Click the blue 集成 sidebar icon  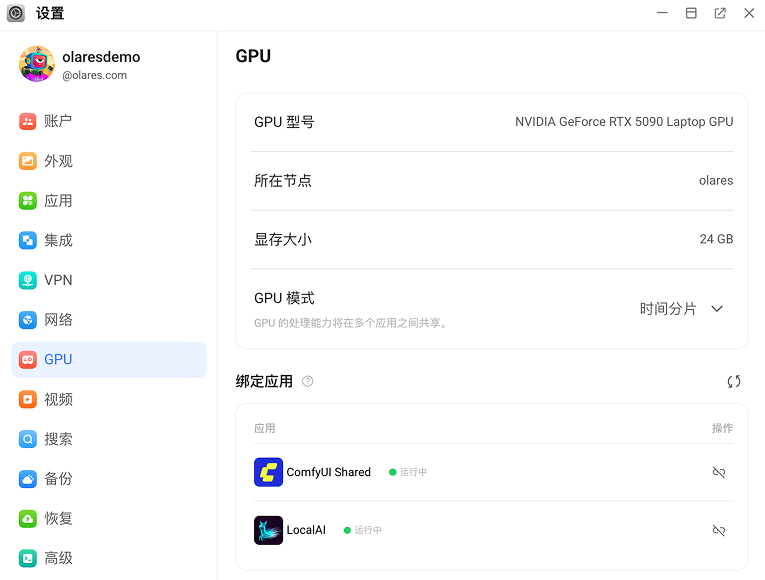click(28, 240)
